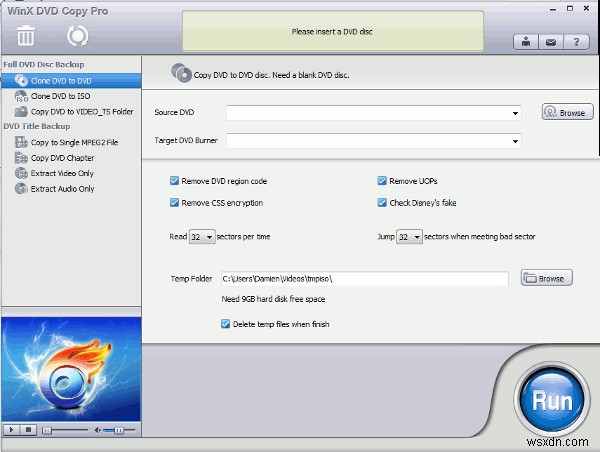Screen dimensions: 600x452
Task: Open the Jump sectors dropdown
Action: 409,237
